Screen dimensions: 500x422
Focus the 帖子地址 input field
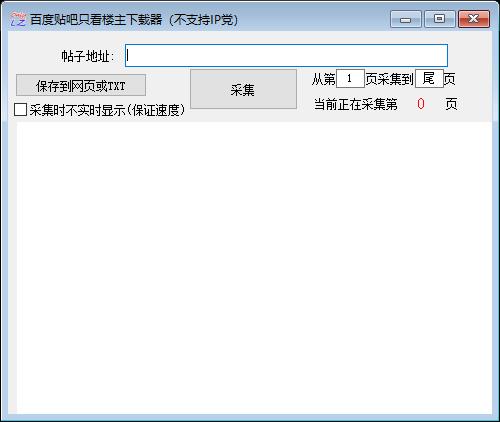pyautogui.click(x=286, y=56)
